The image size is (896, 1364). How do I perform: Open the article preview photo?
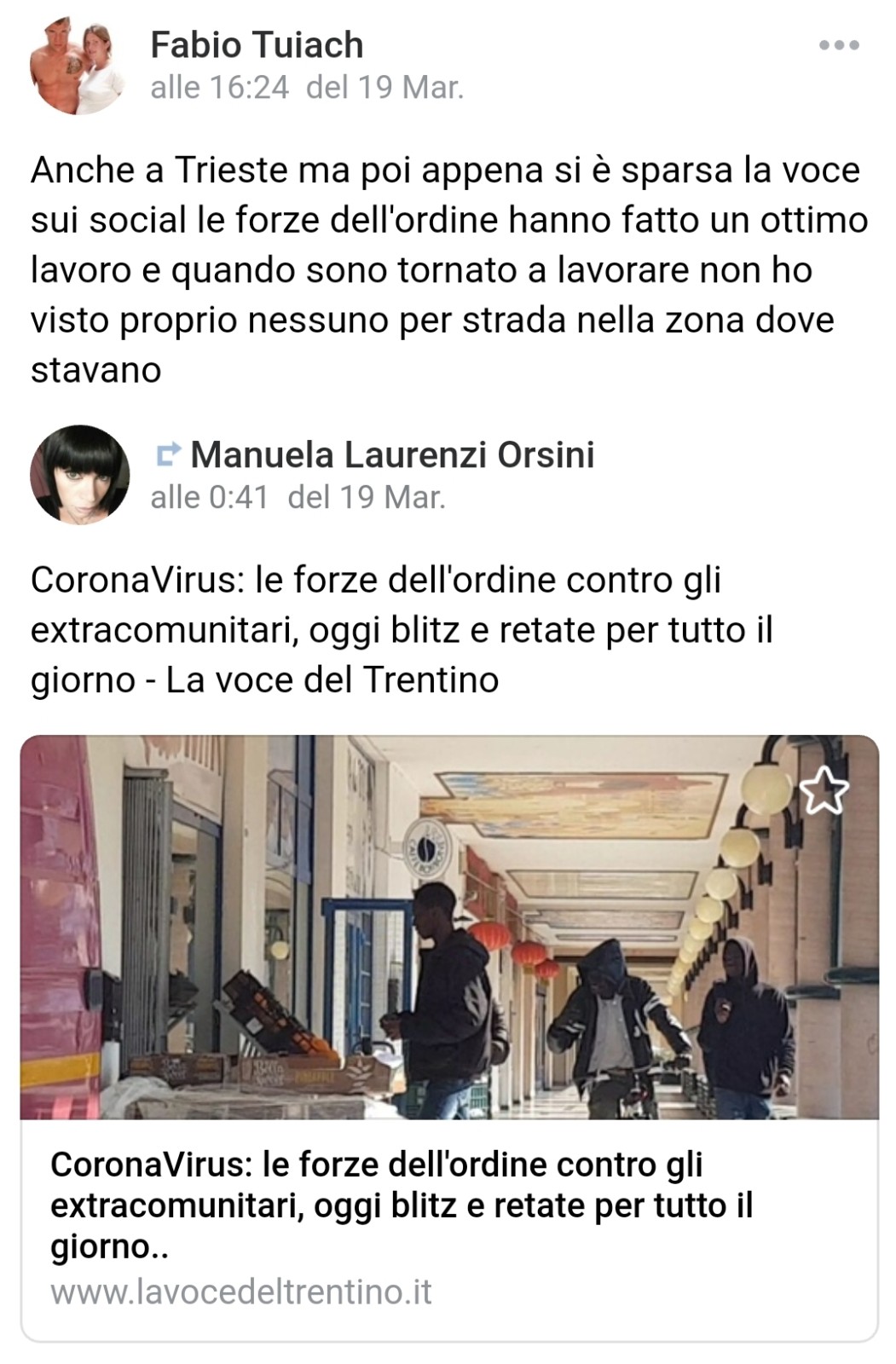coord(449,927)
